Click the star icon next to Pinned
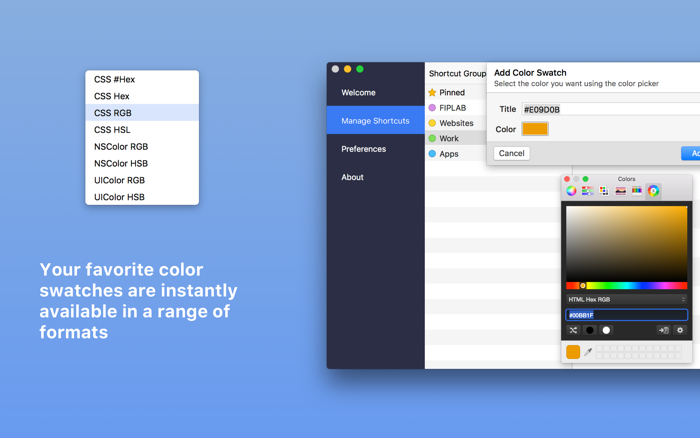This screenshot has height=438, width=700. click(x=432, y=92)
